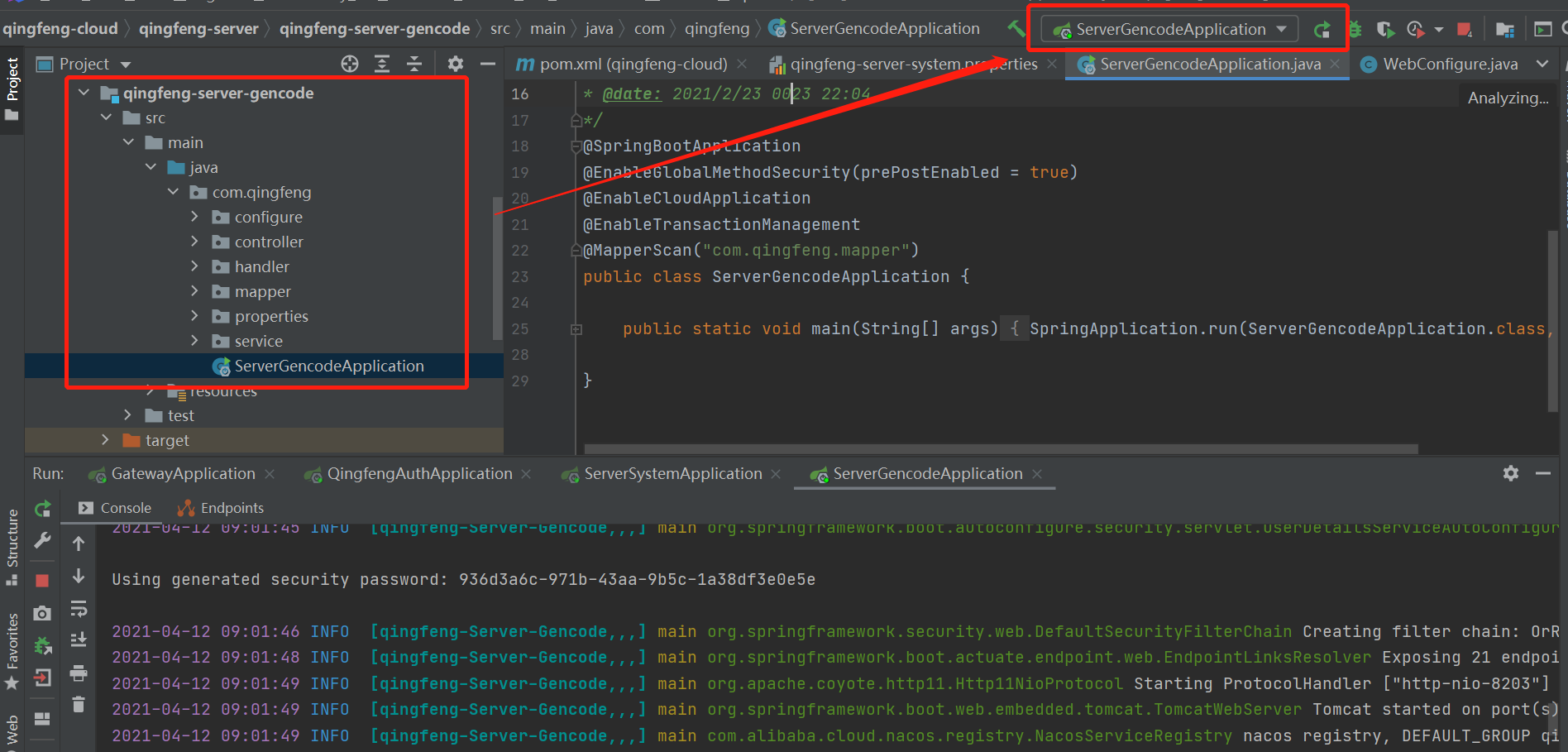1568x752 pixels.
Task: Clear all console output trash icon
Action: coord(79,704)
